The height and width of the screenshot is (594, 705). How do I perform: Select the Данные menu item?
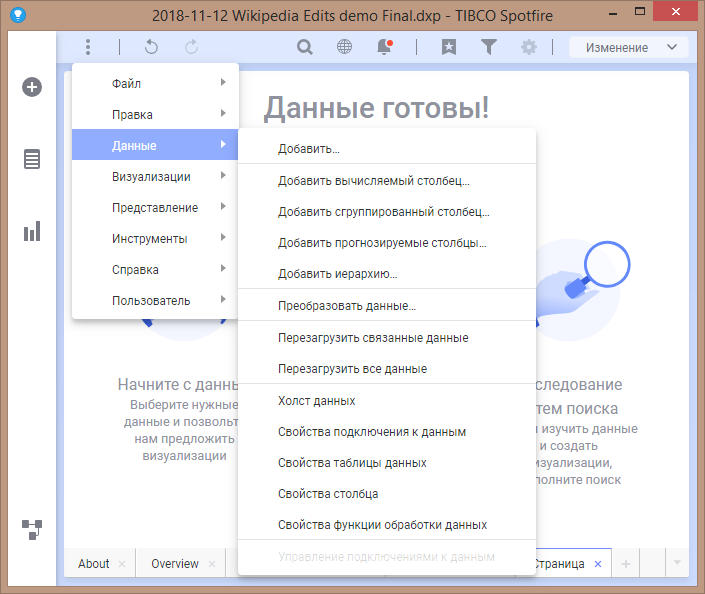155,145
